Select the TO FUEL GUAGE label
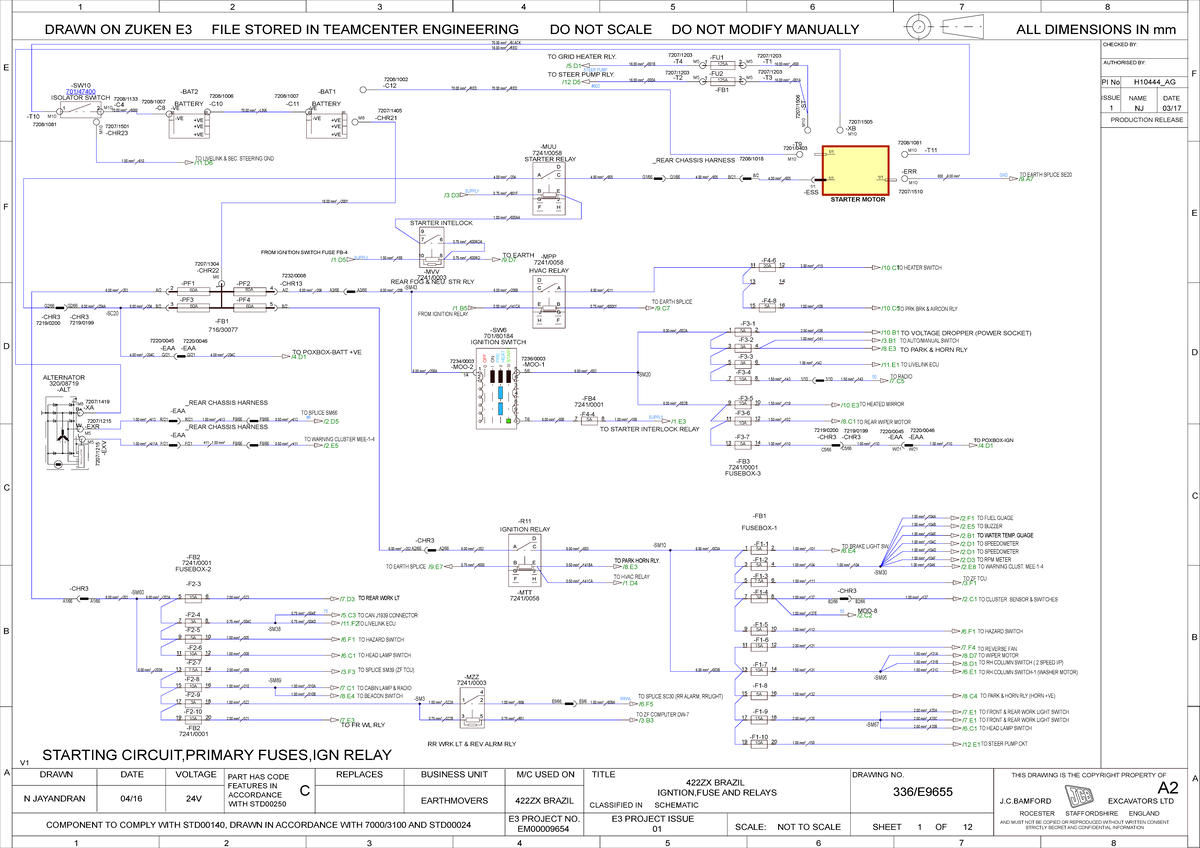This screenshot has height=848, width=1200. click(x=994, y=518)
